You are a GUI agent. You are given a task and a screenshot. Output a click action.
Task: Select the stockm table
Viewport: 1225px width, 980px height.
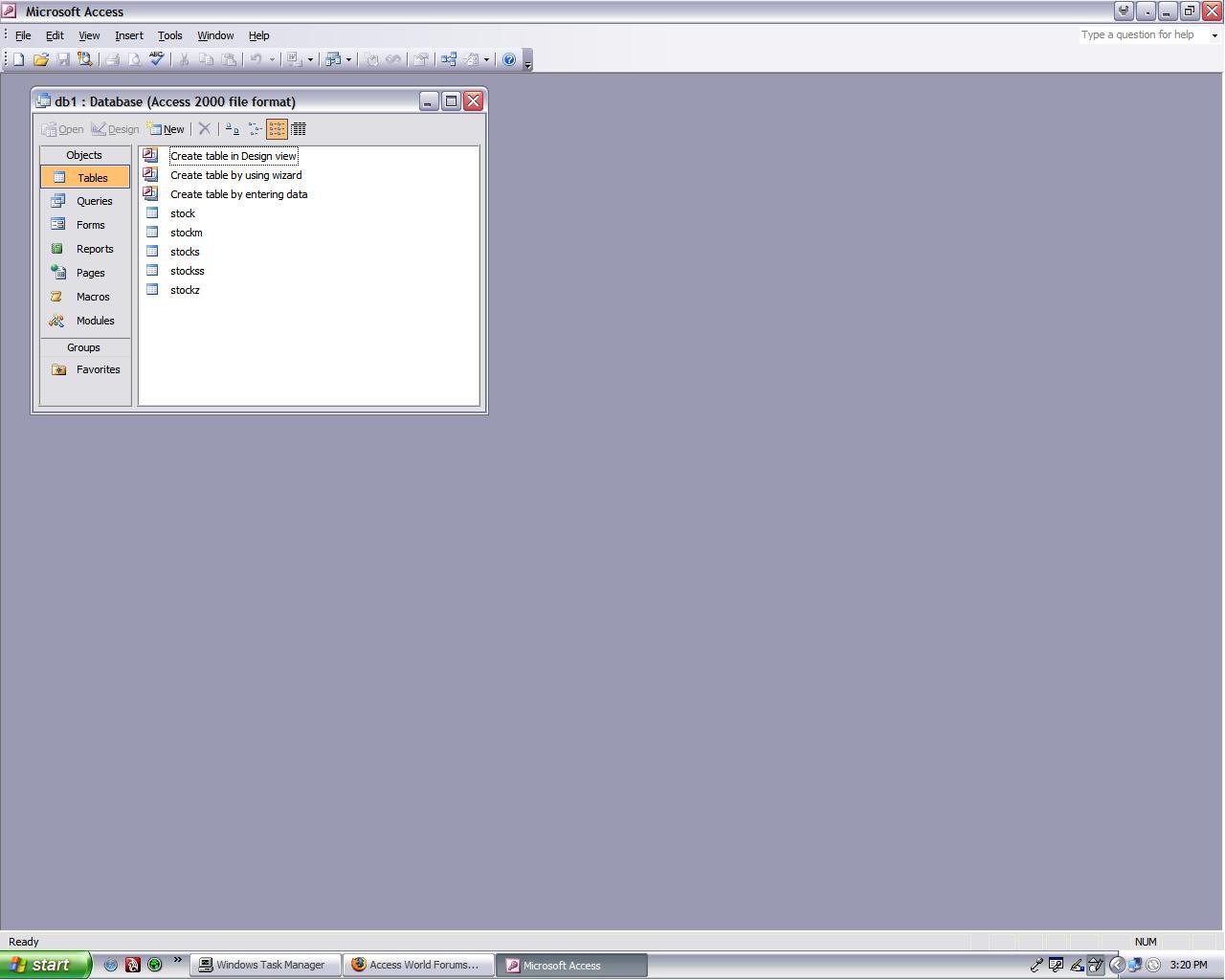coord(187,233)
